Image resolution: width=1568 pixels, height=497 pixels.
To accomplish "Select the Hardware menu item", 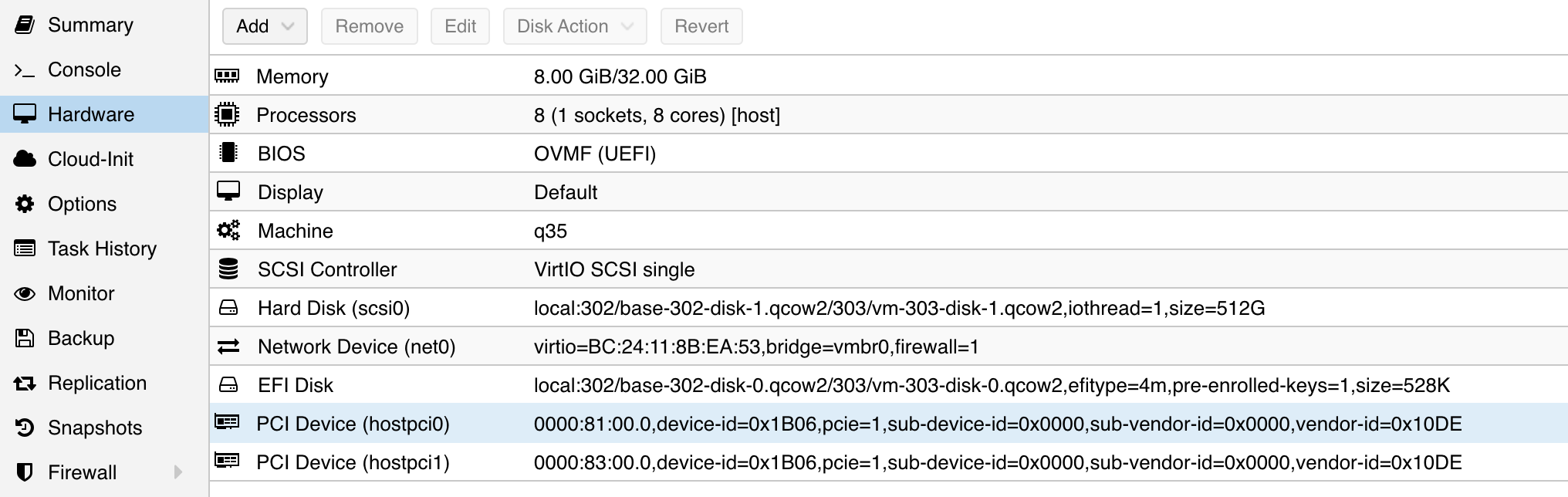I will (104, 114).
